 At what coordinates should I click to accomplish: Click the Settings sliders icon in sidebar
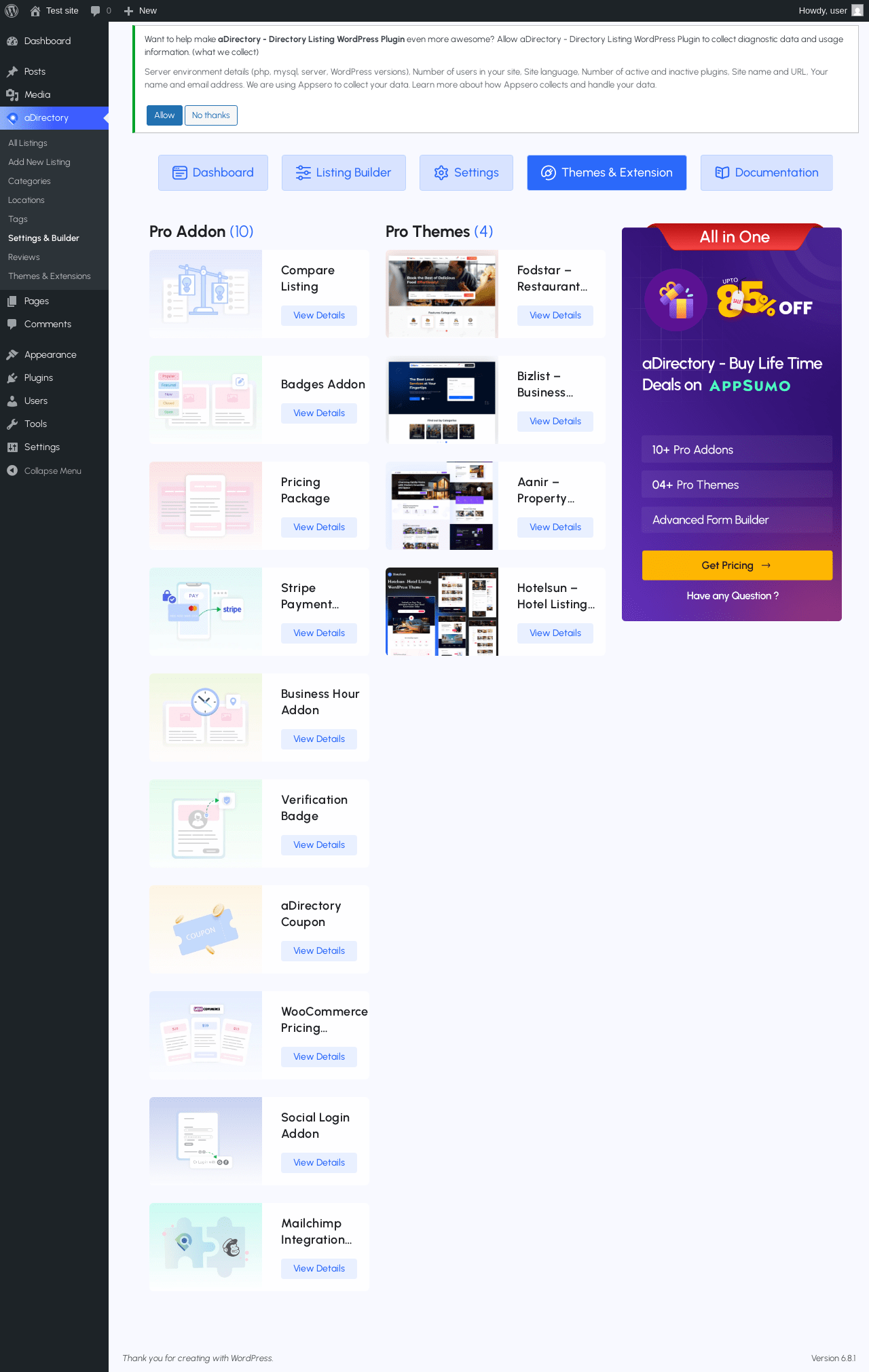pos(12,447)
